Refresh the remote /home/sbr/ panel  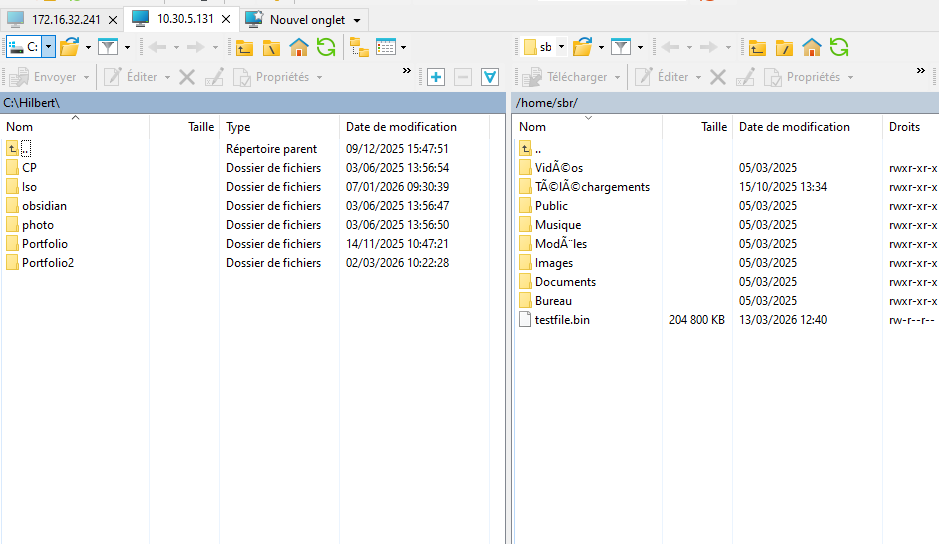838,47
